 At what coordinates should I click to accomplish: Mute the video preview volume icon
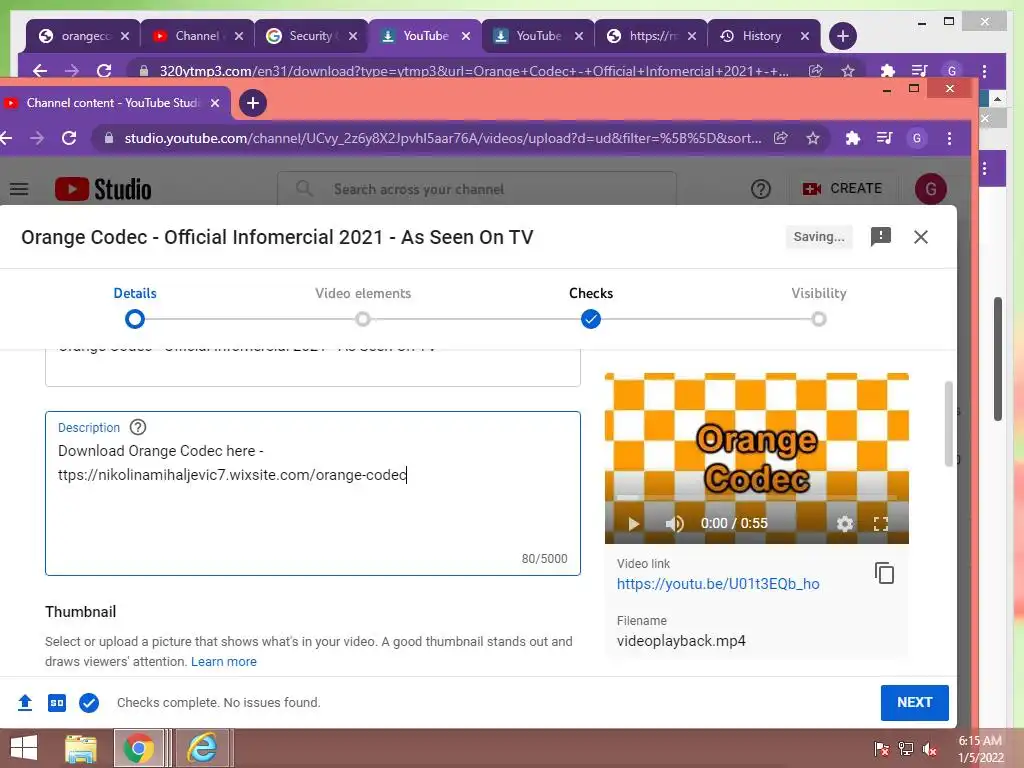pyautogui.click(x=674, y=524)
